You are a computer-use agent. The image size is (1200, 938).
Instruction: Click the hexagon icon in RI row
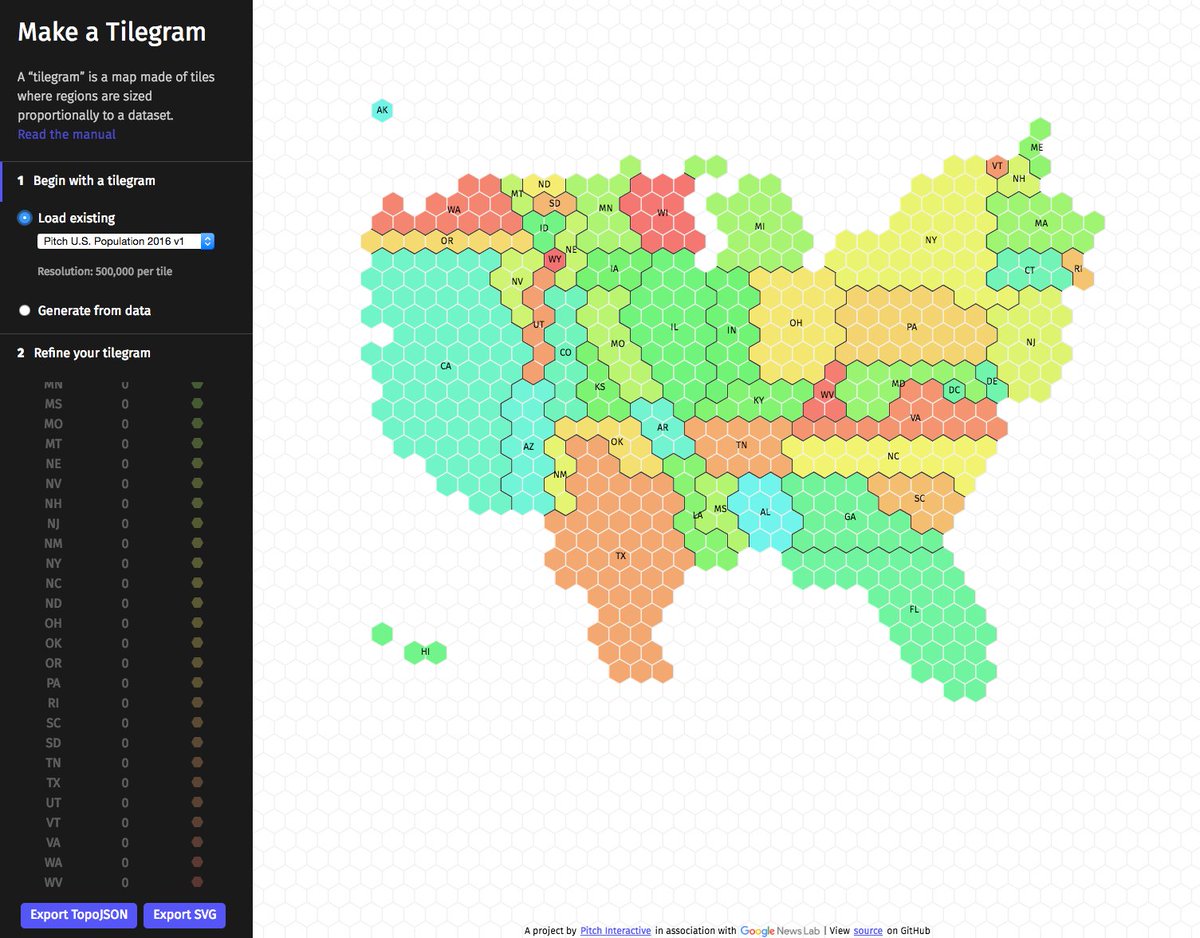pos(197,703)
